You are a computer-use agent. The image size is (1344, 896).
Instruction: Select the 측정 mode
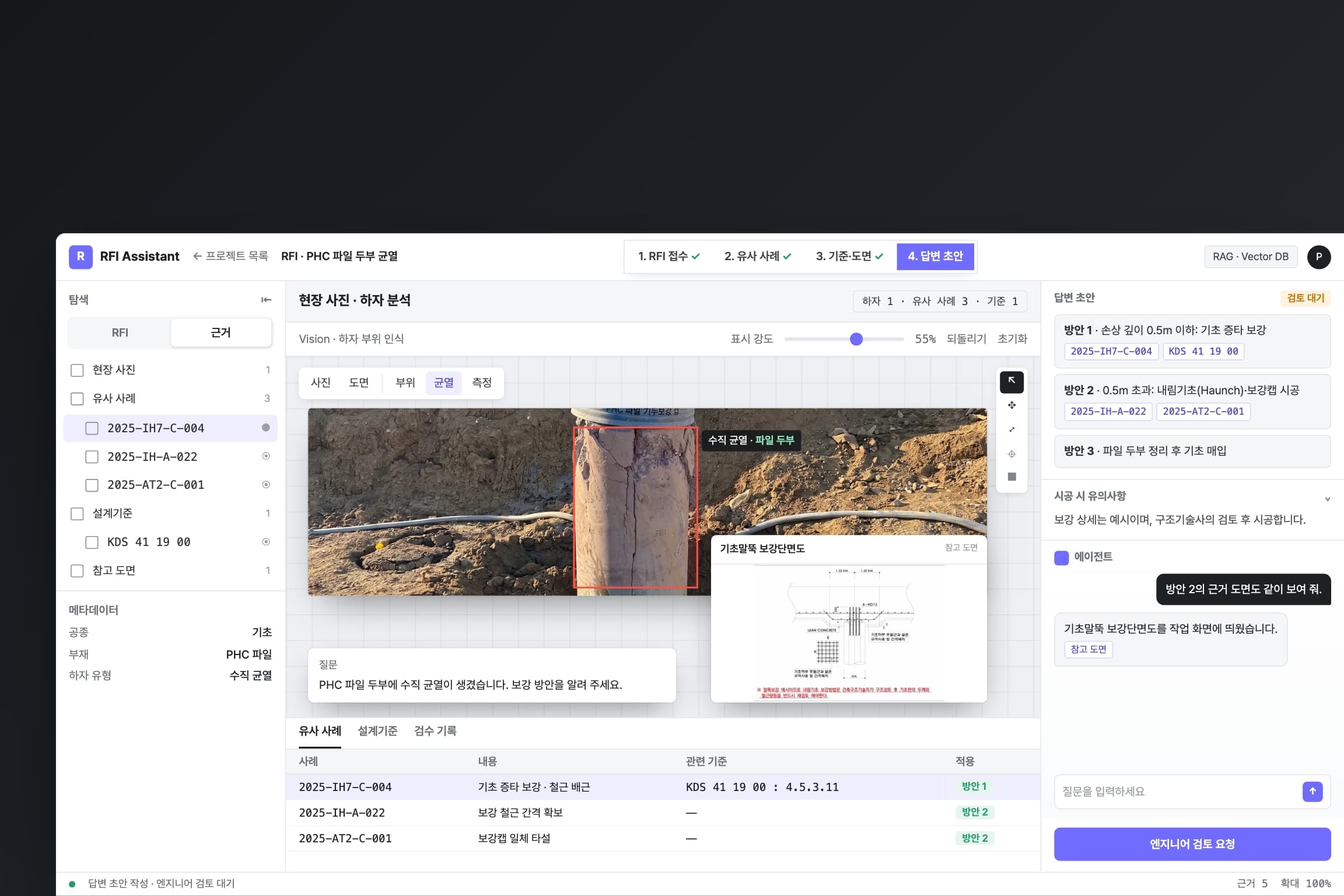[482, 383]
